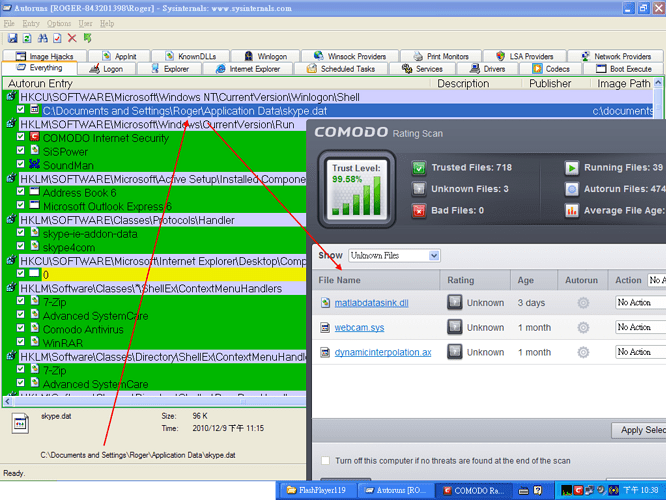Click the Properties toolbar icon

(57, 38)
